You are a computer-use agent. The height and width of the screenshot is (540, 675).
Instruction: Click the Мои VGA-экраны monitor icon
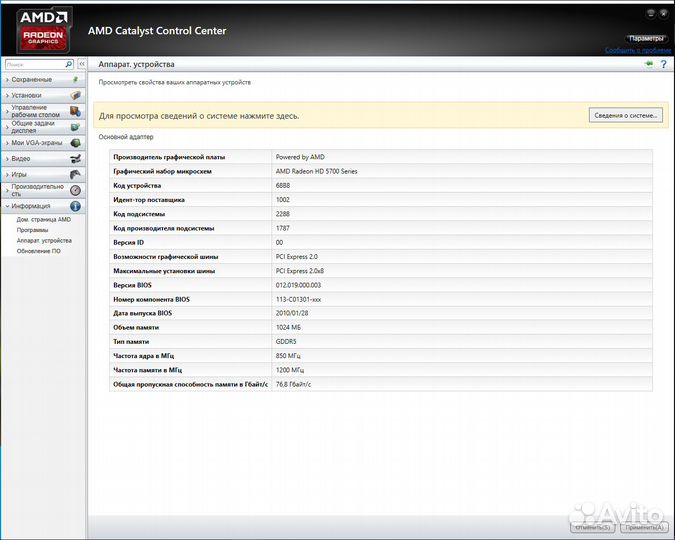[75, 143]
